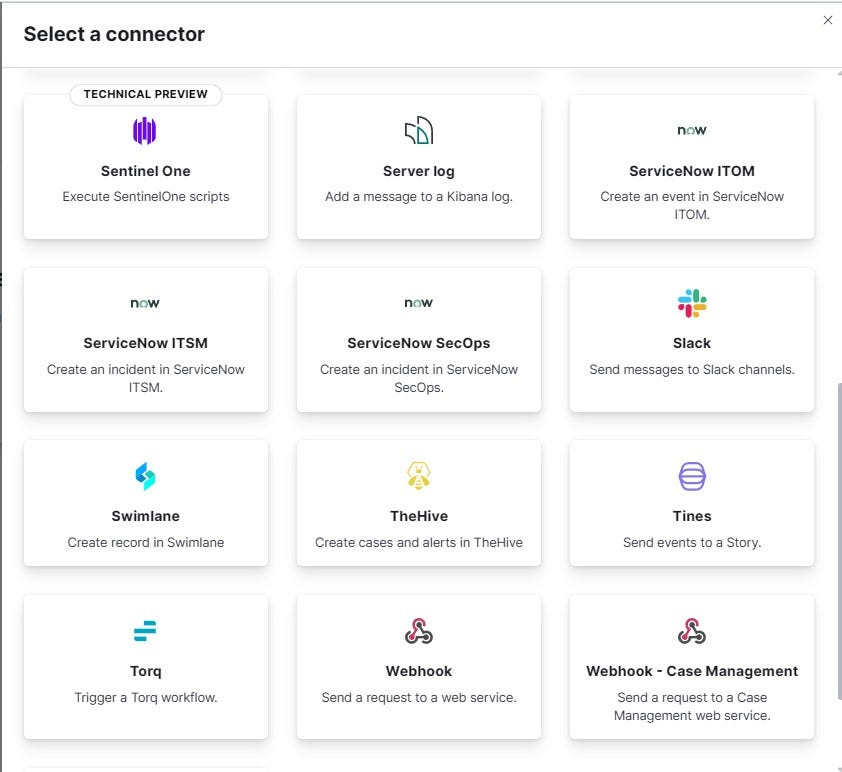Click the Swimlane blue logo icon
Image resolution: width=842 pixels, height=772 pixels.
[145, 476]
